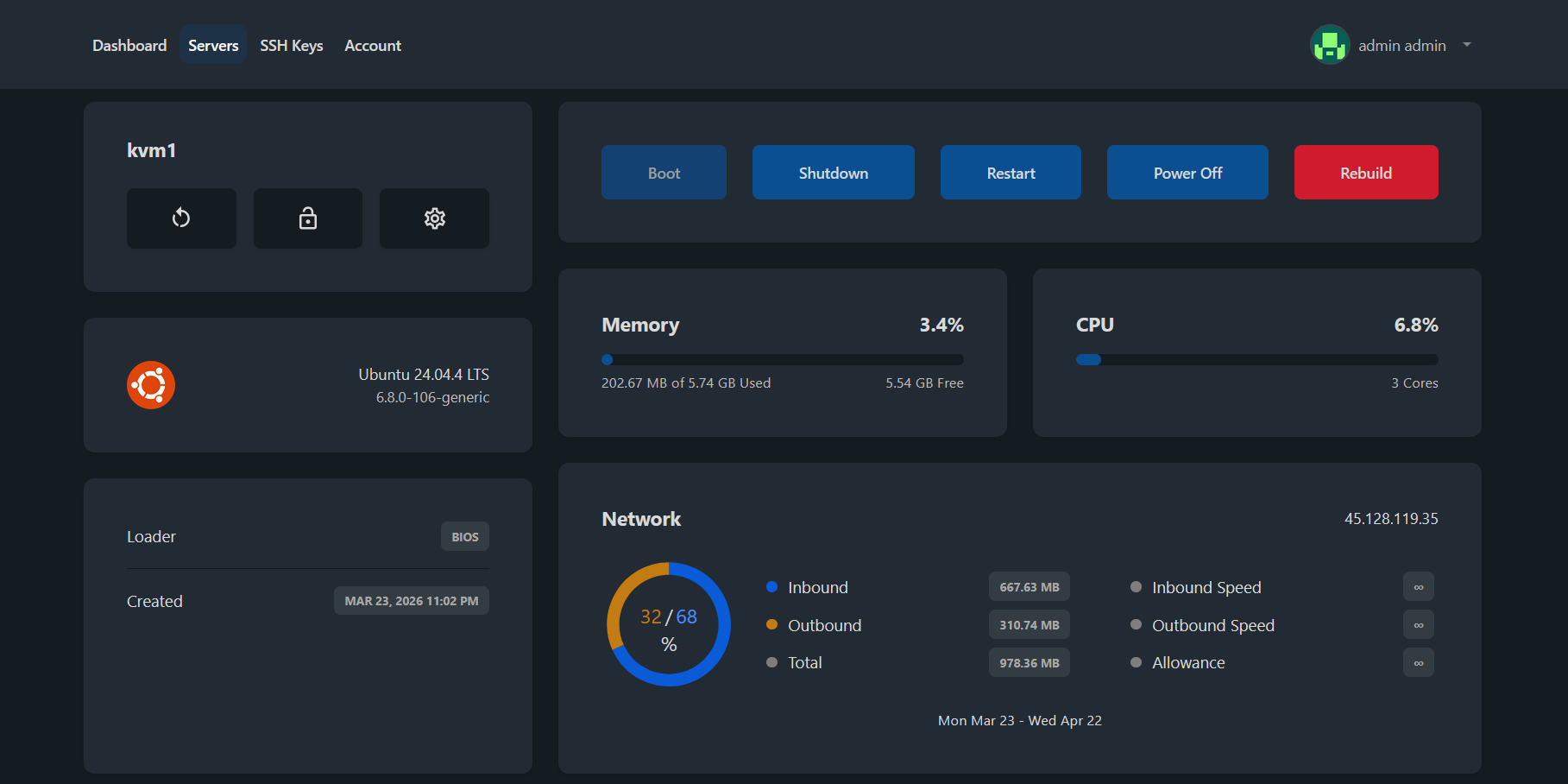Image resolution: width=1568 pixels, height=784 pixels.
Task: Open the padlock password reset icon
Action: click(x=308, y=218)
